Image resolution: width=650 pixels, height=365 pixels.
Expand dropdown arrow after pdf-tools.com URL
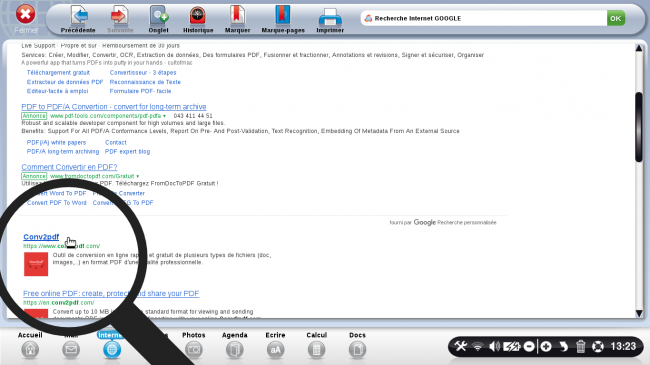(165, 116)
